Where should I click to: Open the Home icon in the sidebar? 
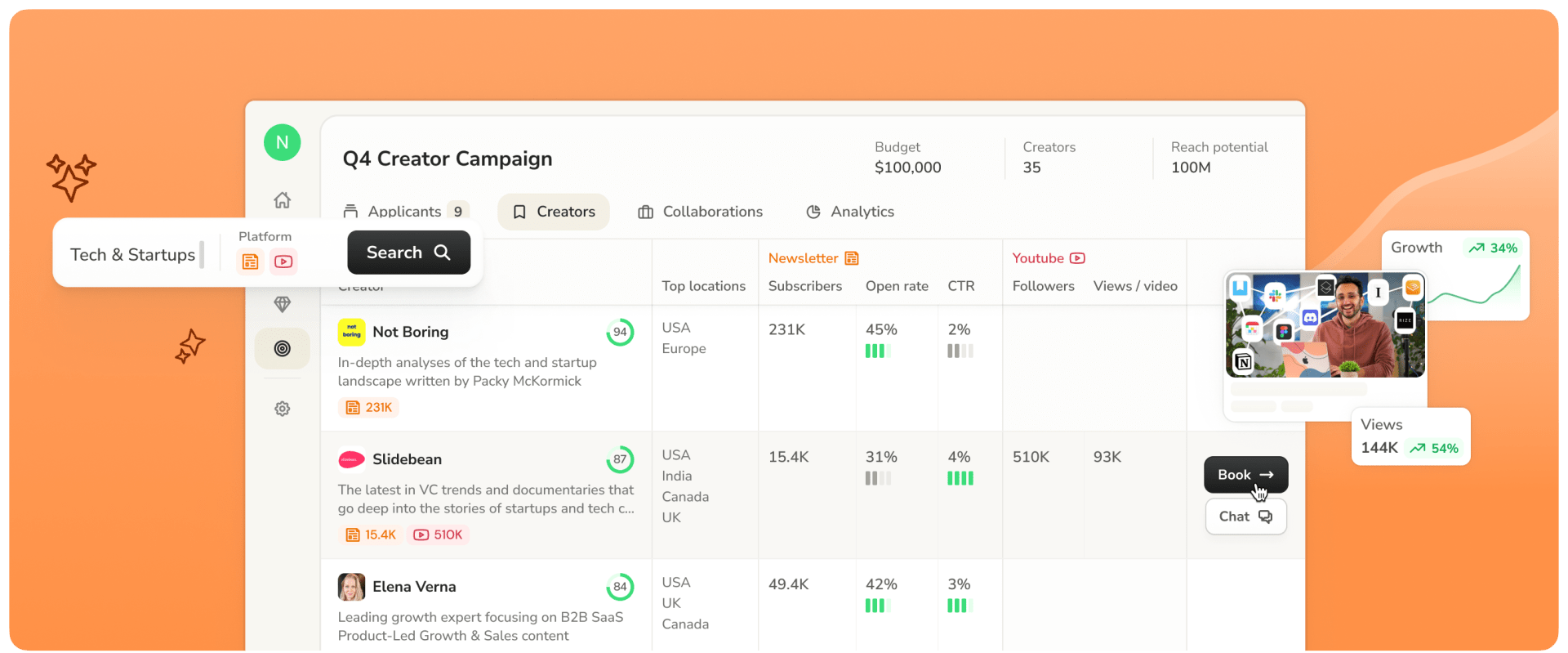(x=283, y=200)
